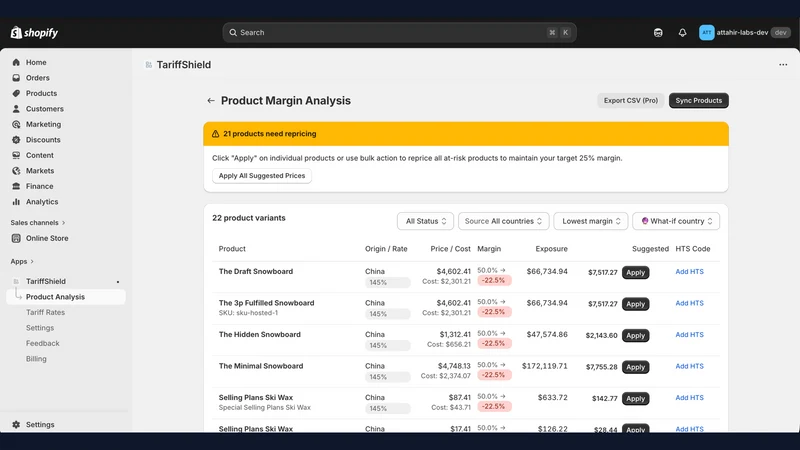Select Product Analysis in sidebar
The image size is (800, 450).
pyautogui.click(x=66, y=297)
